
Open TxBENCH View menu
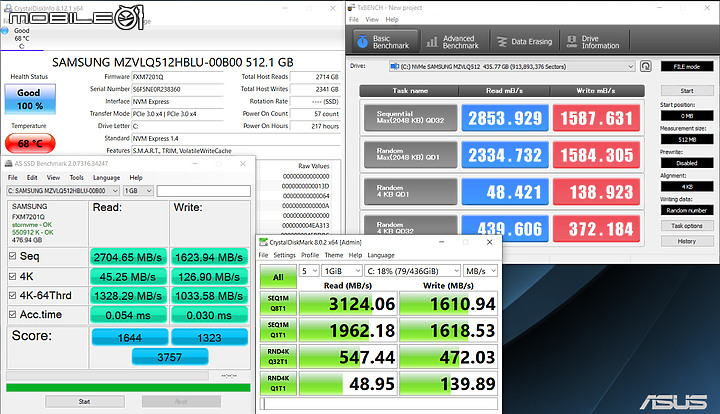pyautogui.click(x=372, y=19)
